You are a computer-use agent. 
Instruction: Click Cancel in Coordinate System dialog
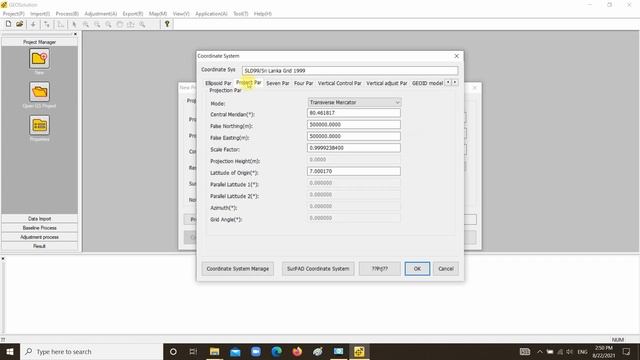point(446,269)
